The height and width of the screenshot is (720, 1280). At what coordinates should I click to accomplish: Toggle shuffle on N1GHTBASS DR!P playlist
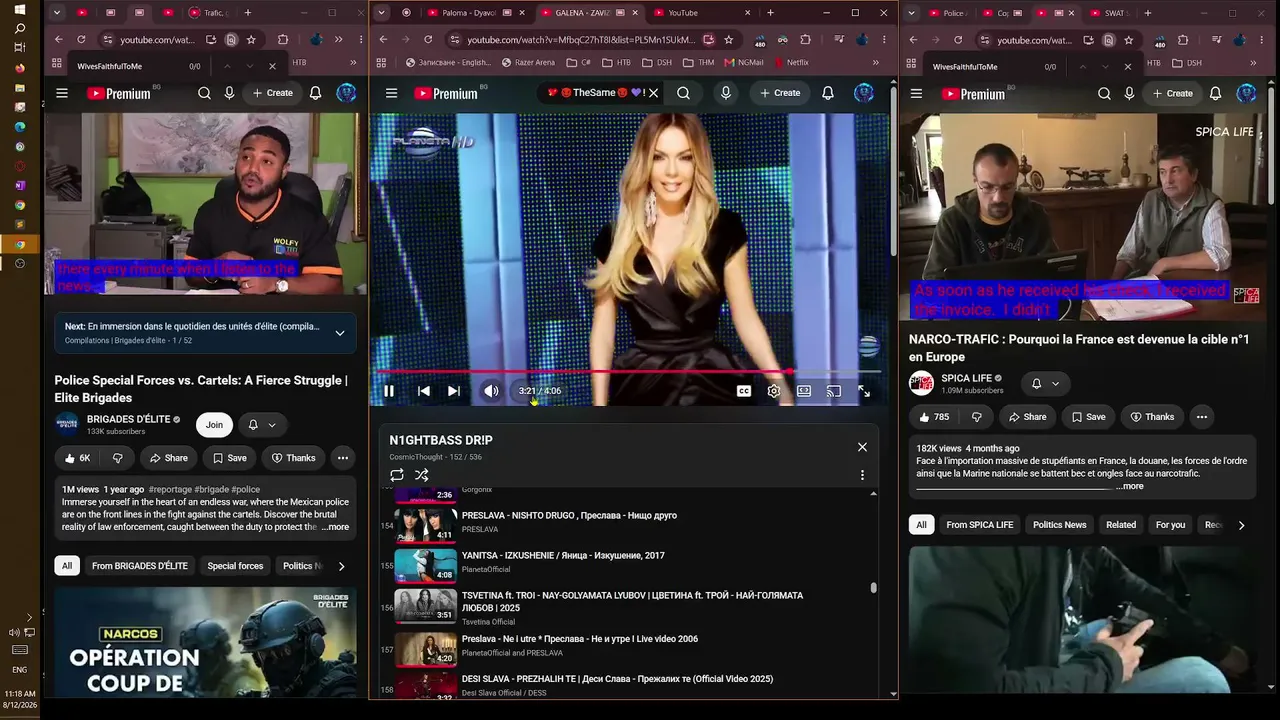[x=422, y=475]
